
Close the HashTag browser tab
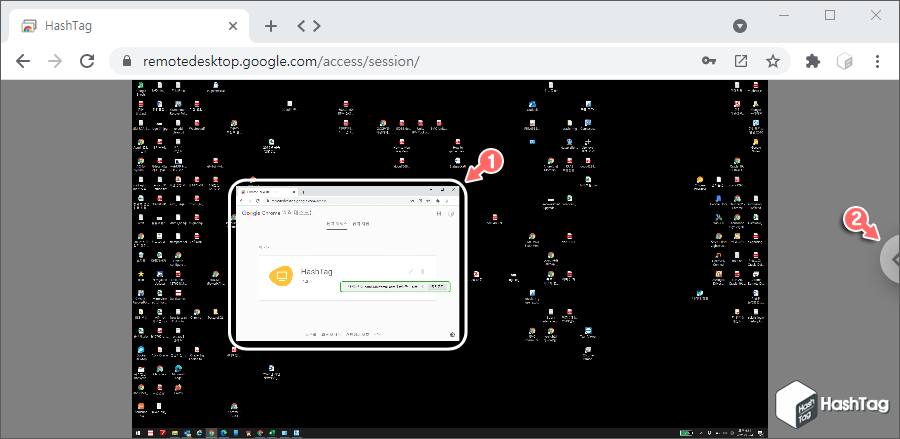coord(232,26)
